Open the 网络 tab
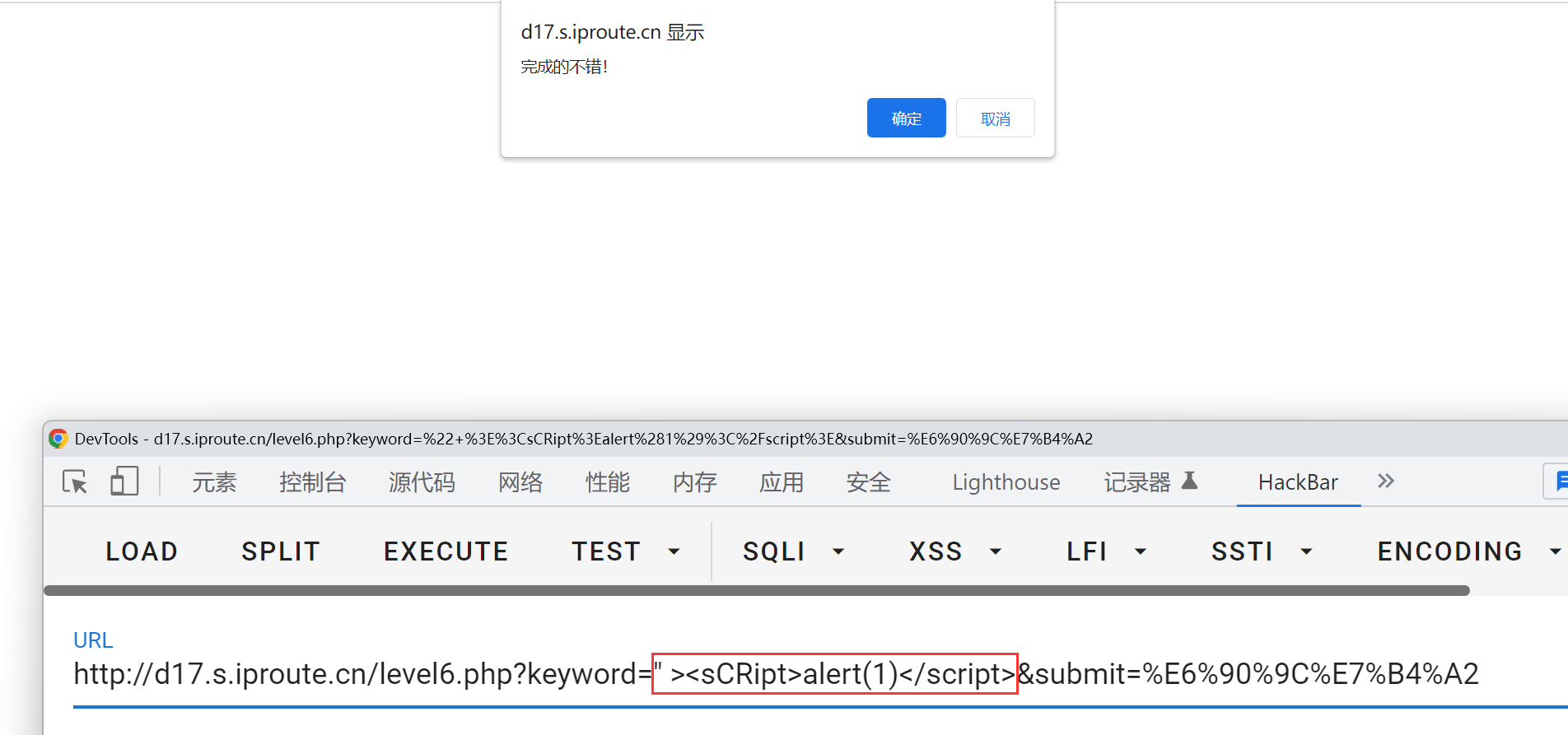The height and width of the screenshot is (735, 1568). [520, 482]
